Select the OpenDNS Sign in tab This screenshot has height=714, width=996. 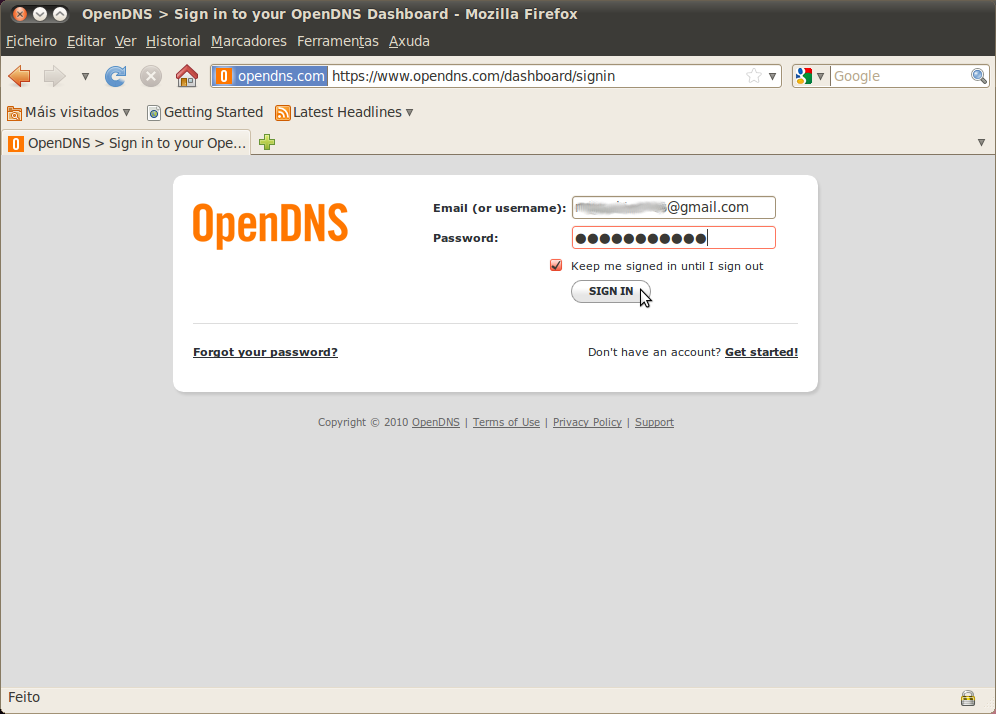(127, 143)
